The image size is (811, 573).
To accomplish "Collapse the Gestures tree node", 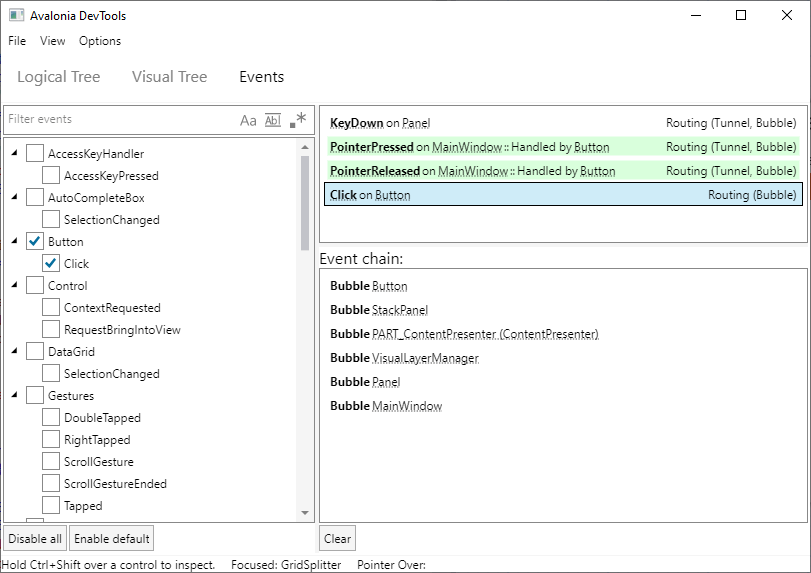I will pyautogui.click(x=14, y=396).
